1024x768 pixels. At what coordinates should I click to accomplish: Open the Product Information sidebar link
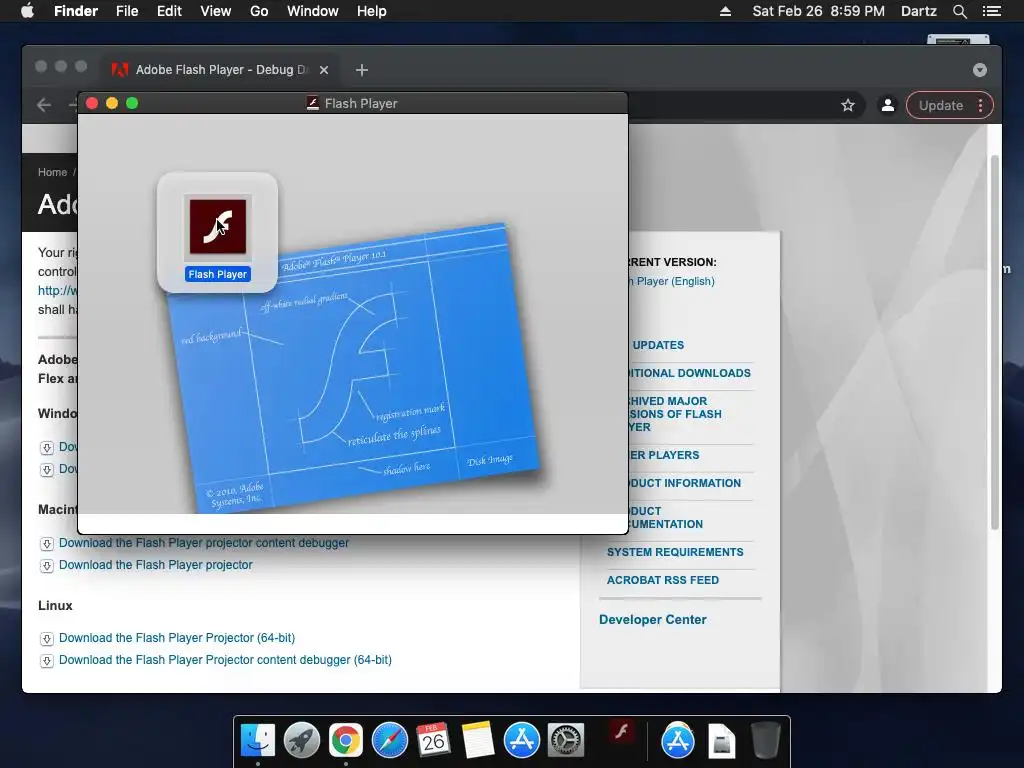click(x=685, y=483)
